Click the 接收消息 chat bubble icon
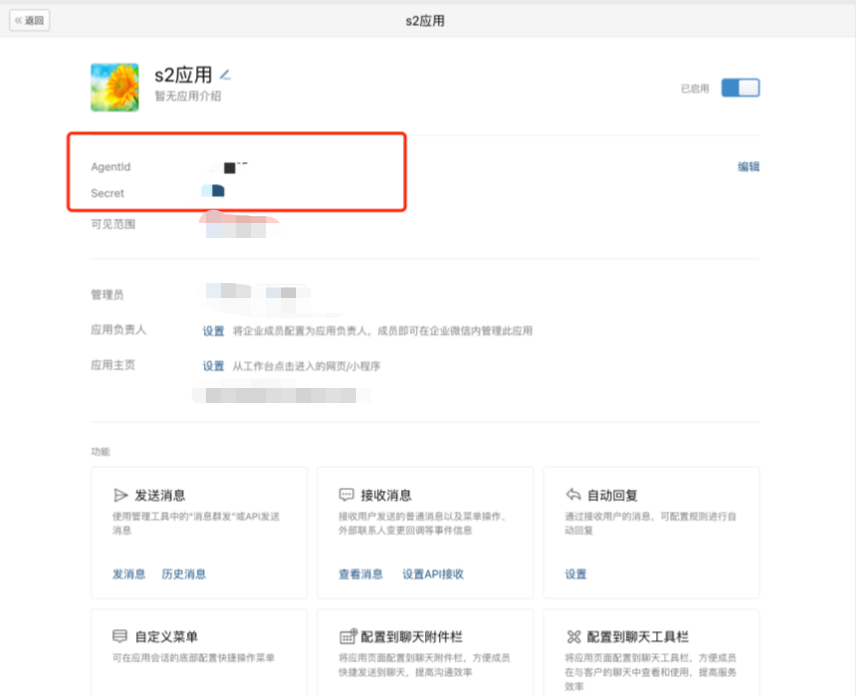This screenshot has width=856, height=696. 347,495
